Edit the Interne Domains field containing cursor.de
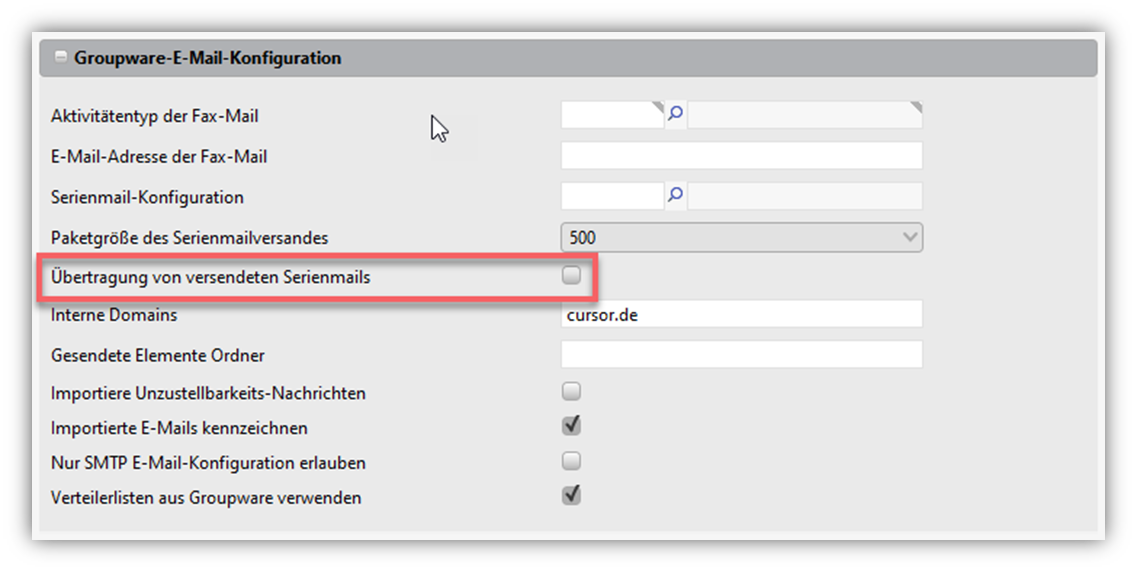Viewport: 1137px width, 572px height. [741, 314]
